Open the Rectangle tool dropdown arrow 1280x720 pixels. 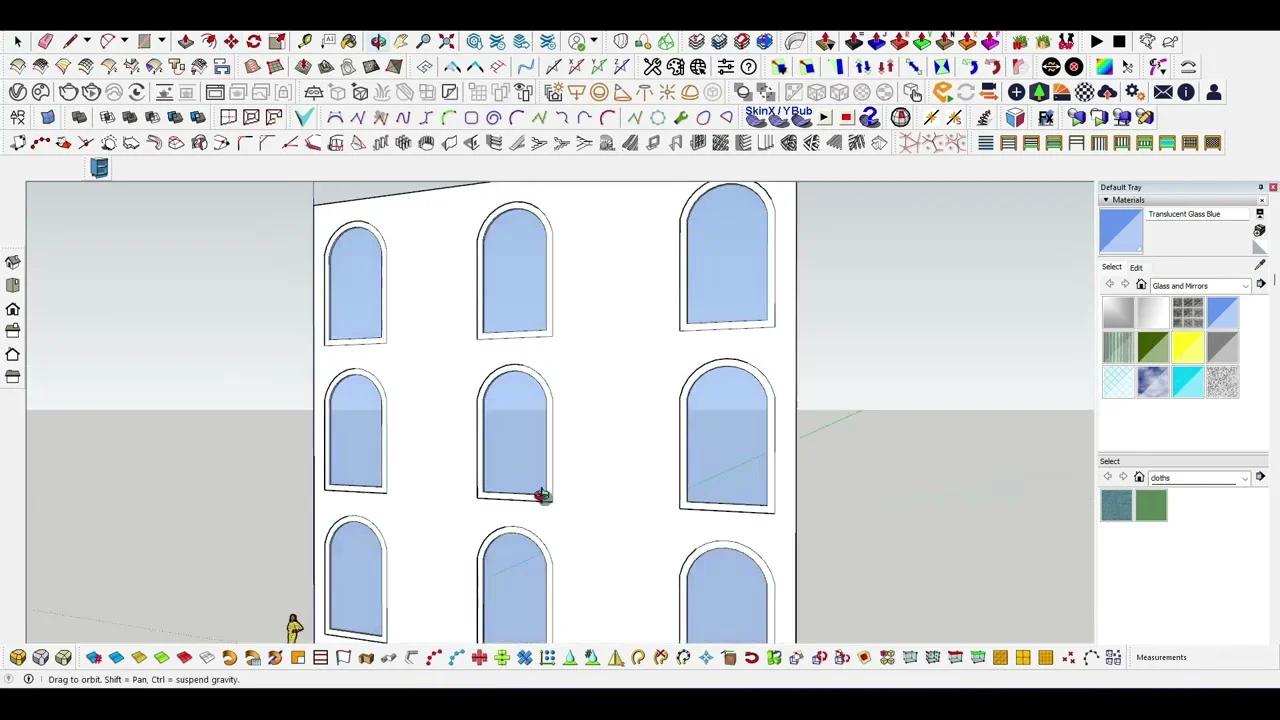pos(161,41)
